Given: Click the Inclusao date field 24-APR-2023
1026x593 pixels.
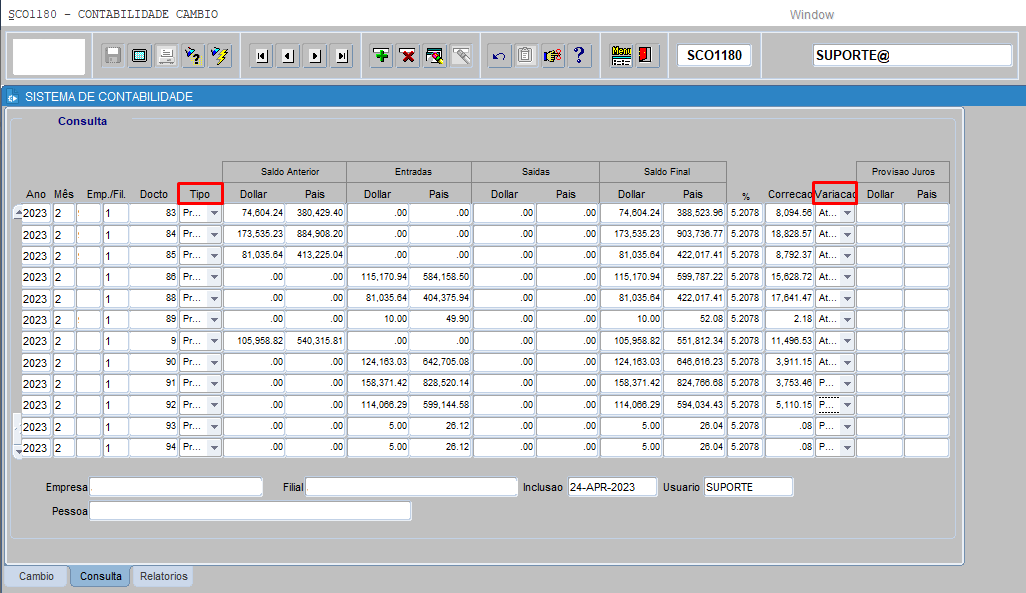Looking at the screenshot, I should click(x=612, y=487).
